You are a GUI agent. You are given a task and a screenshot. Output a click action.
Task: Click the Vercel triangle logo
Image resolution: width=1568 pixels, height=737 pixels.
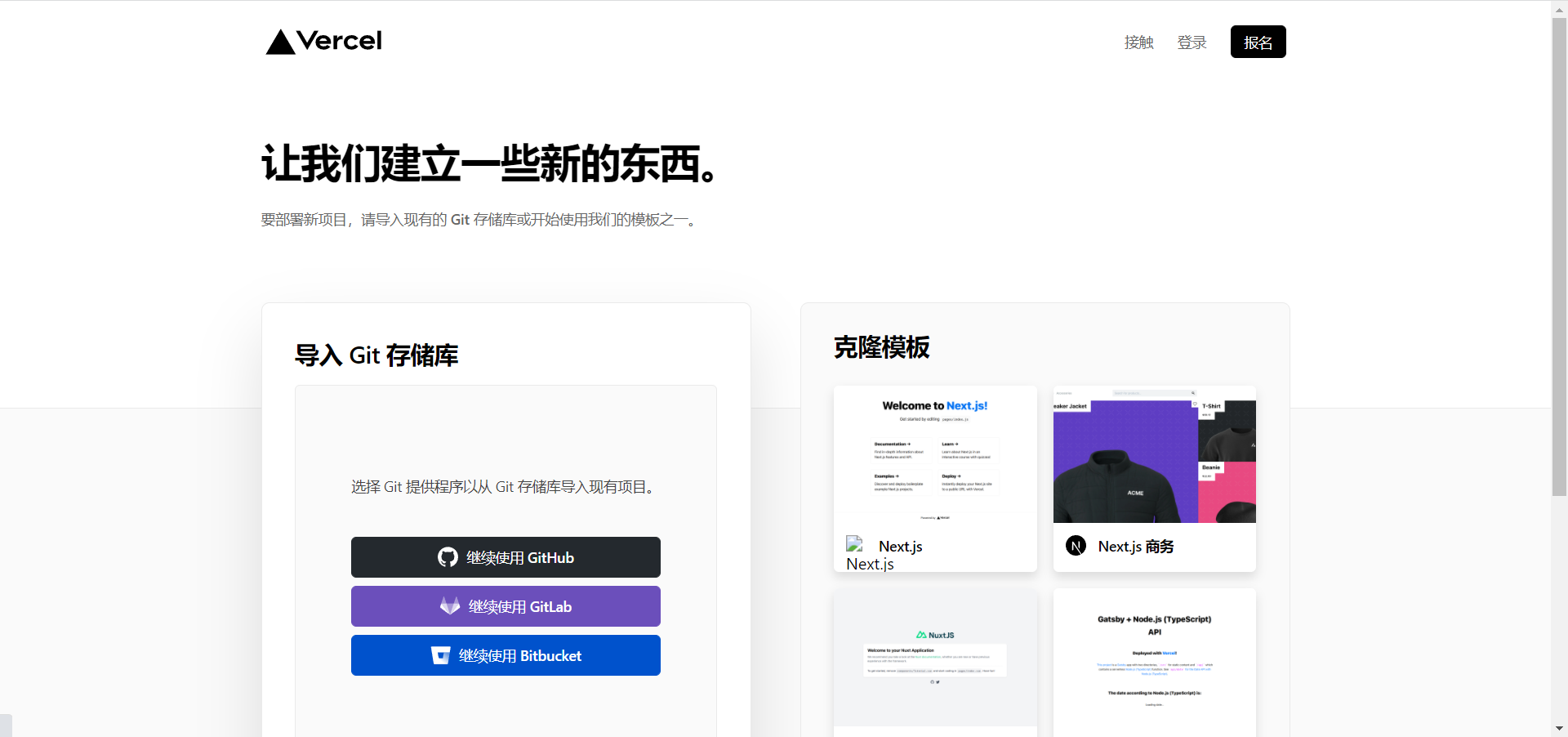(x=280, y=42)
